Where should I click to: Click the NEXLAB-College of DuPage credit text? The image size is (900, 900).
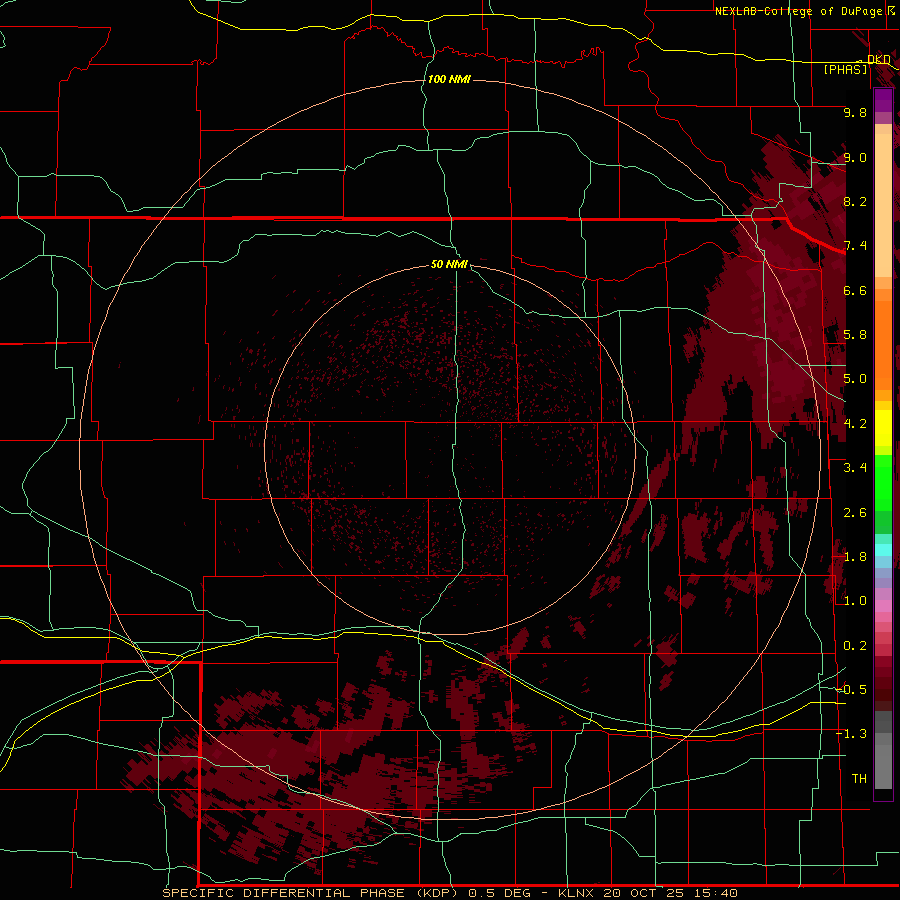tap(798, 11)
